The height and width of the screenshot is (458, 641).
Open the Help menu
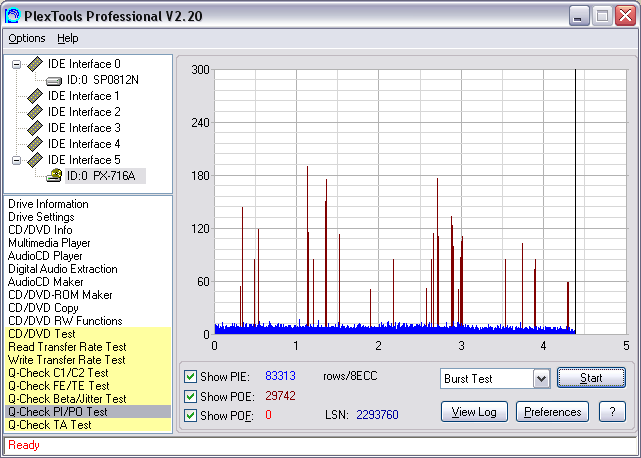(67, 38)
